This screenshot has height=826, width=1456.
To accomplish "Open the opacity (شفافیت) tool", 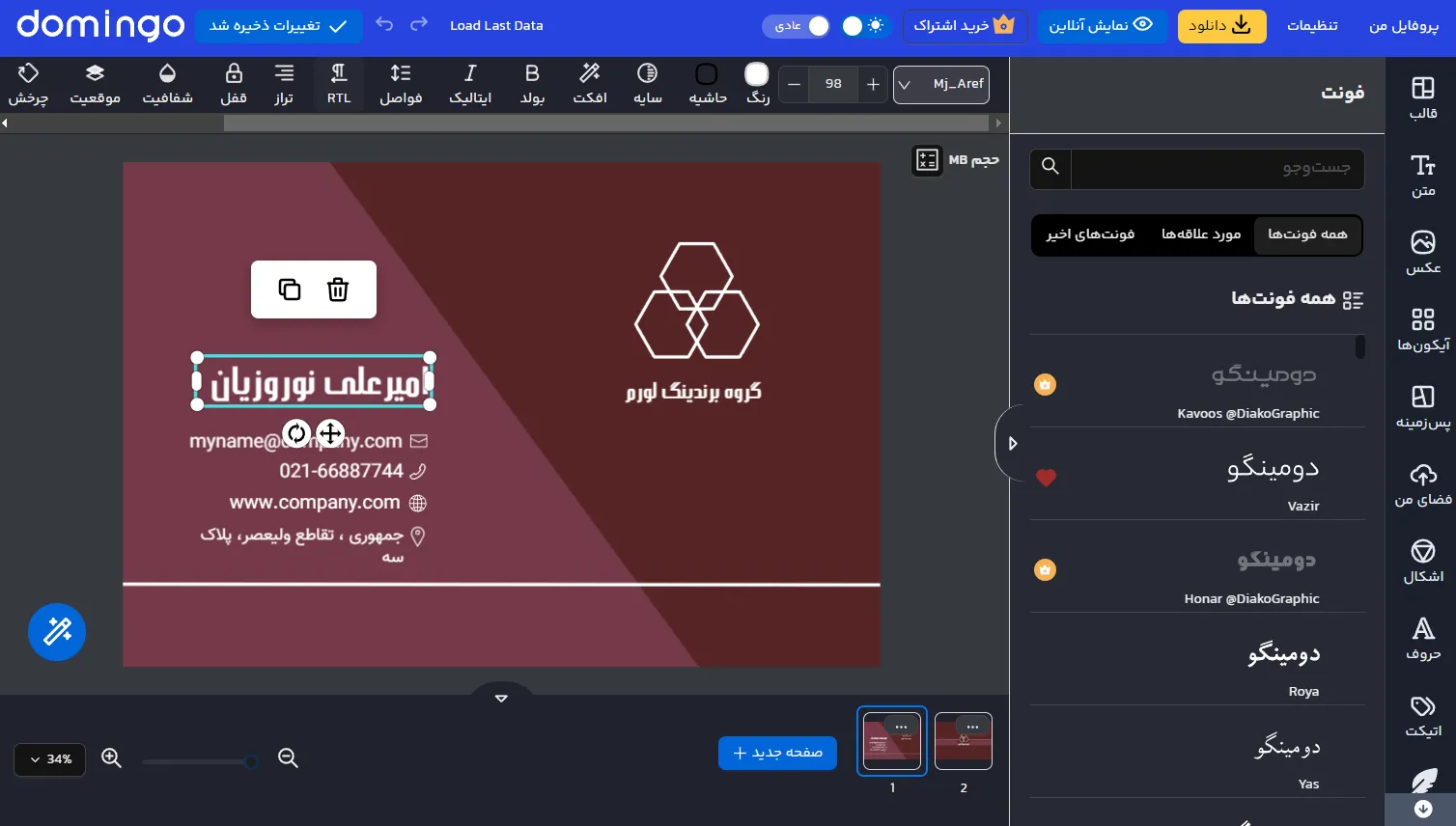I will pyautogui.click(x=167, y=84).
